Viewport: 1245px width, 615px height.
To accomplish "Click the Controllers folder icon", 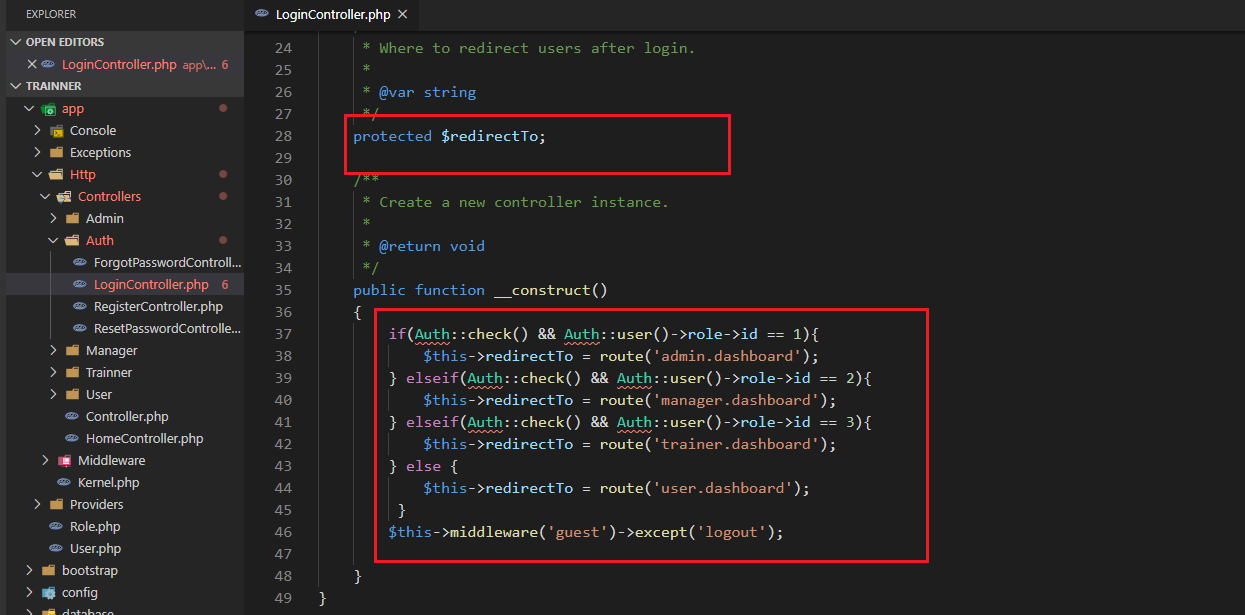I will (65, 197).
